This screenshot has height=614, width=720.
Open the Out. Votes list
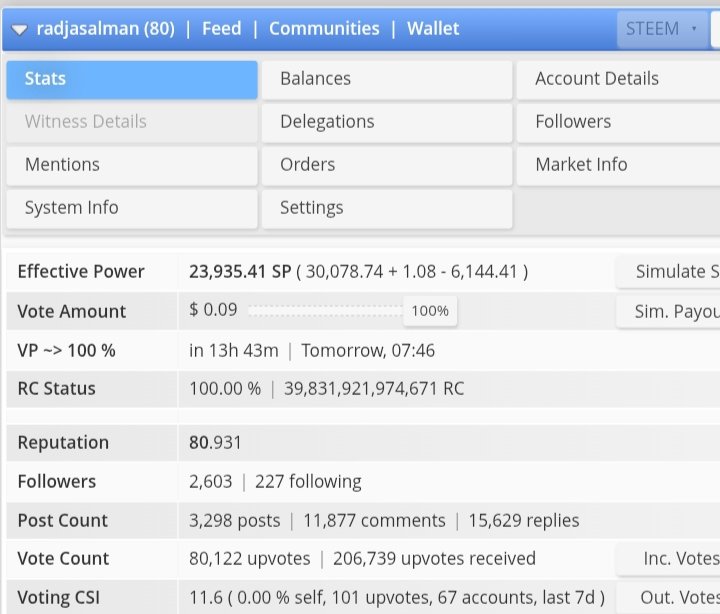click(x=668, y=597)
